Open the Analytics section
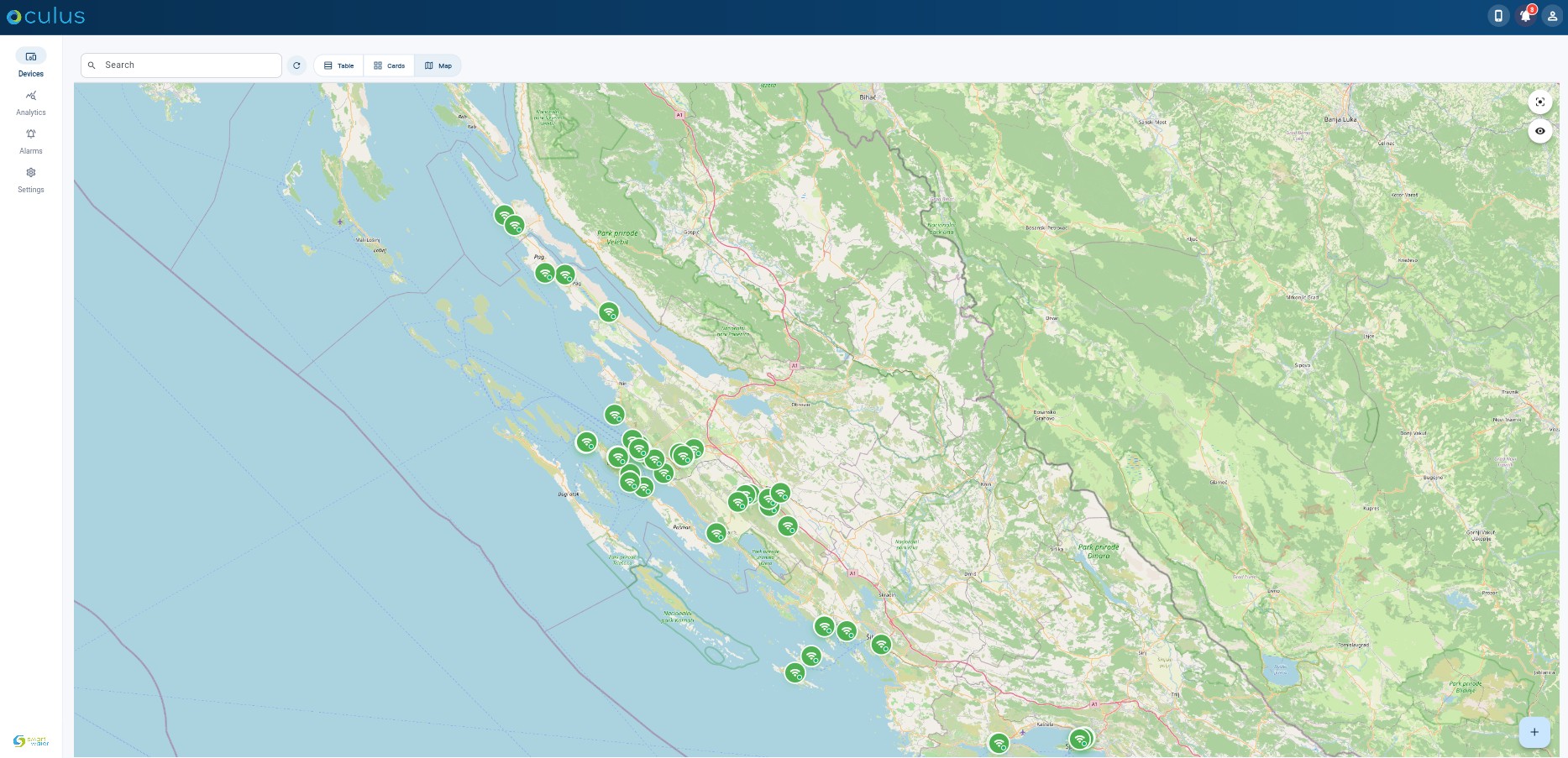The width and height of the screenshot is (1568, 758). 31,102
